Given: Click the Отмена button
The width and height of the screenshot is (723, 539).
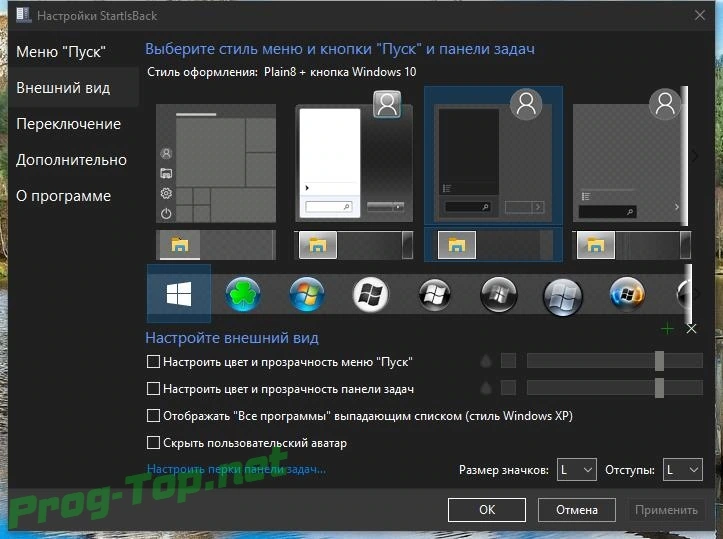Looking at the screenshot, I should [576, 509].
